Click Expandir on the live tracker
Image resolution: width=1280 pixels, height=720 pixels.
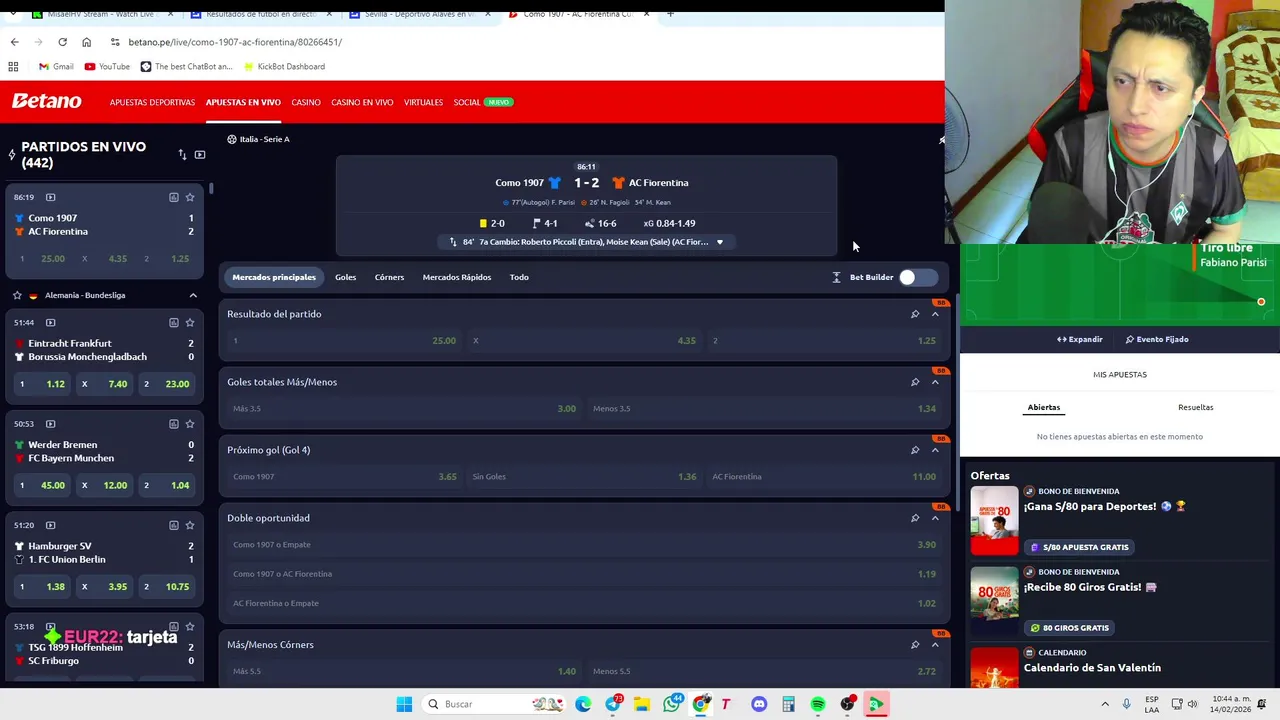click(x=1080, y=339)
